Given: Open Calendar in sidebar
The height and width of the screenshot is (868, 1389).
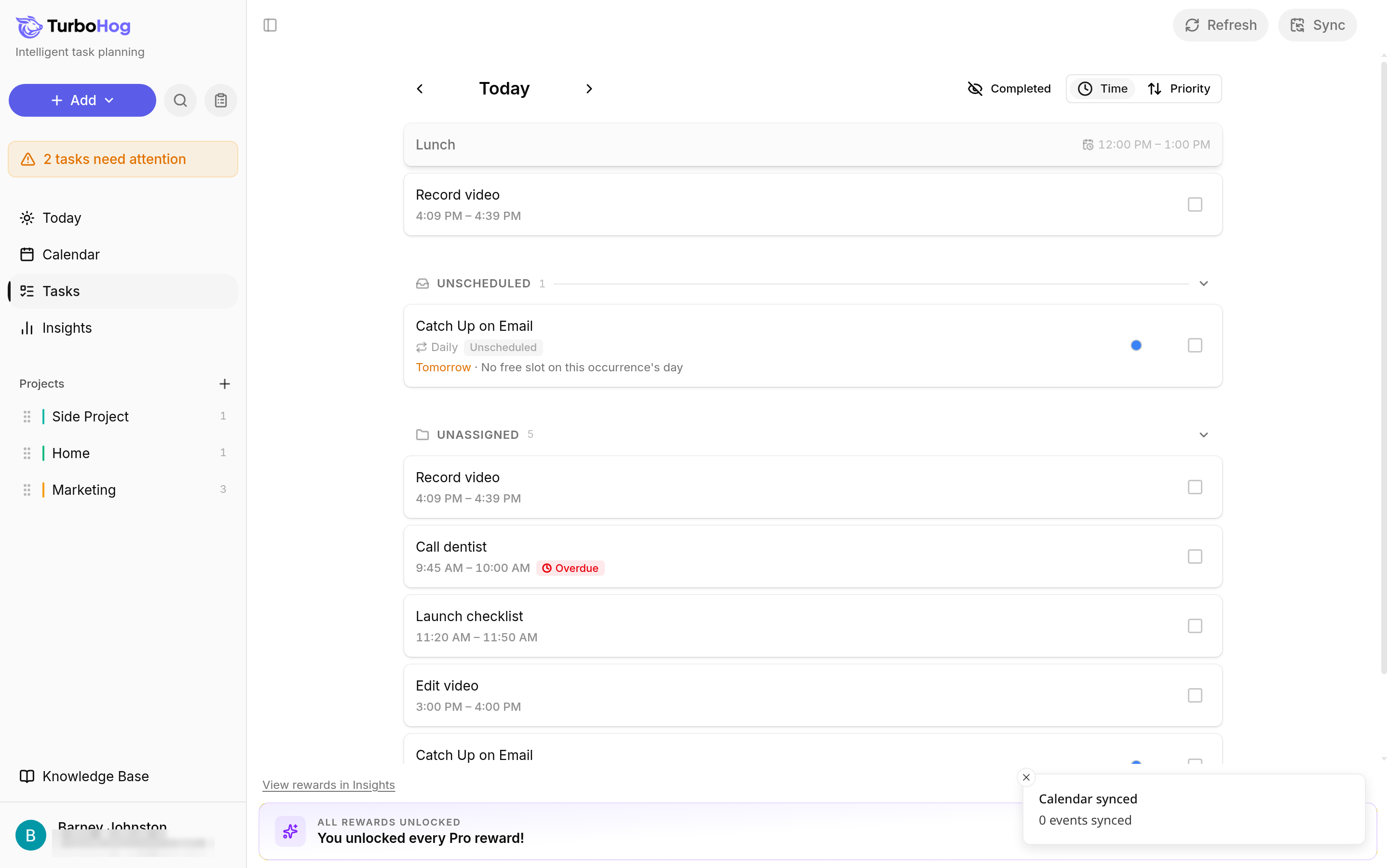Looking at the screenshot, I should point(123,255).
